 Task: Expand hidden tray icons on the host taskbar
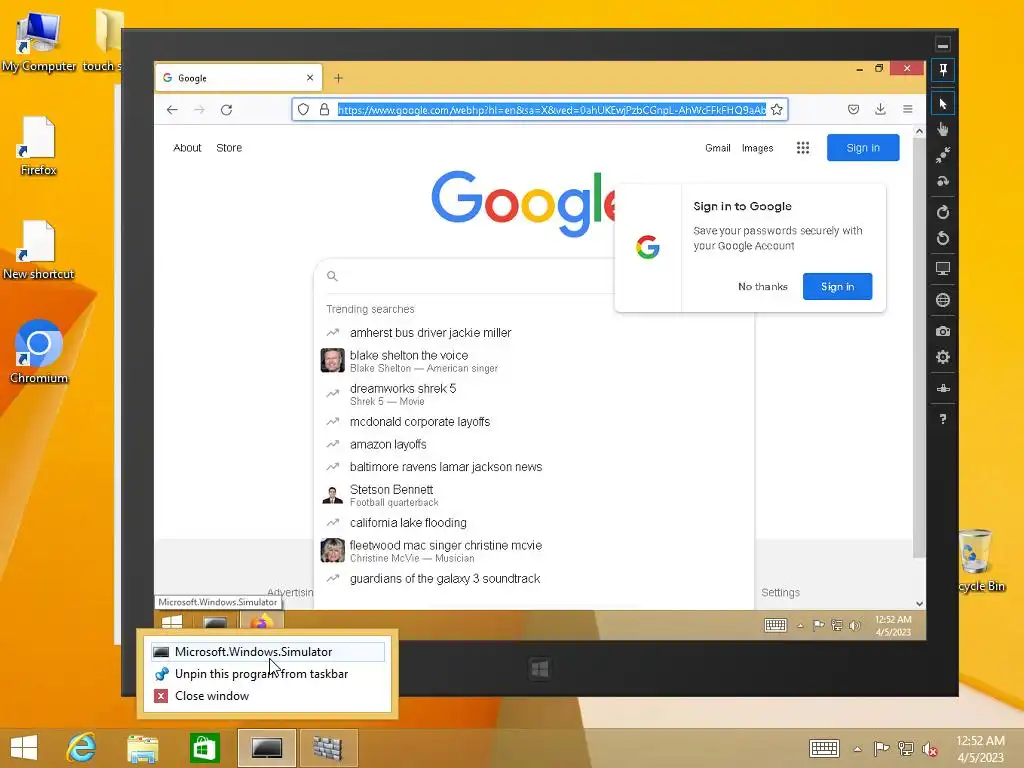coord(857,749)
